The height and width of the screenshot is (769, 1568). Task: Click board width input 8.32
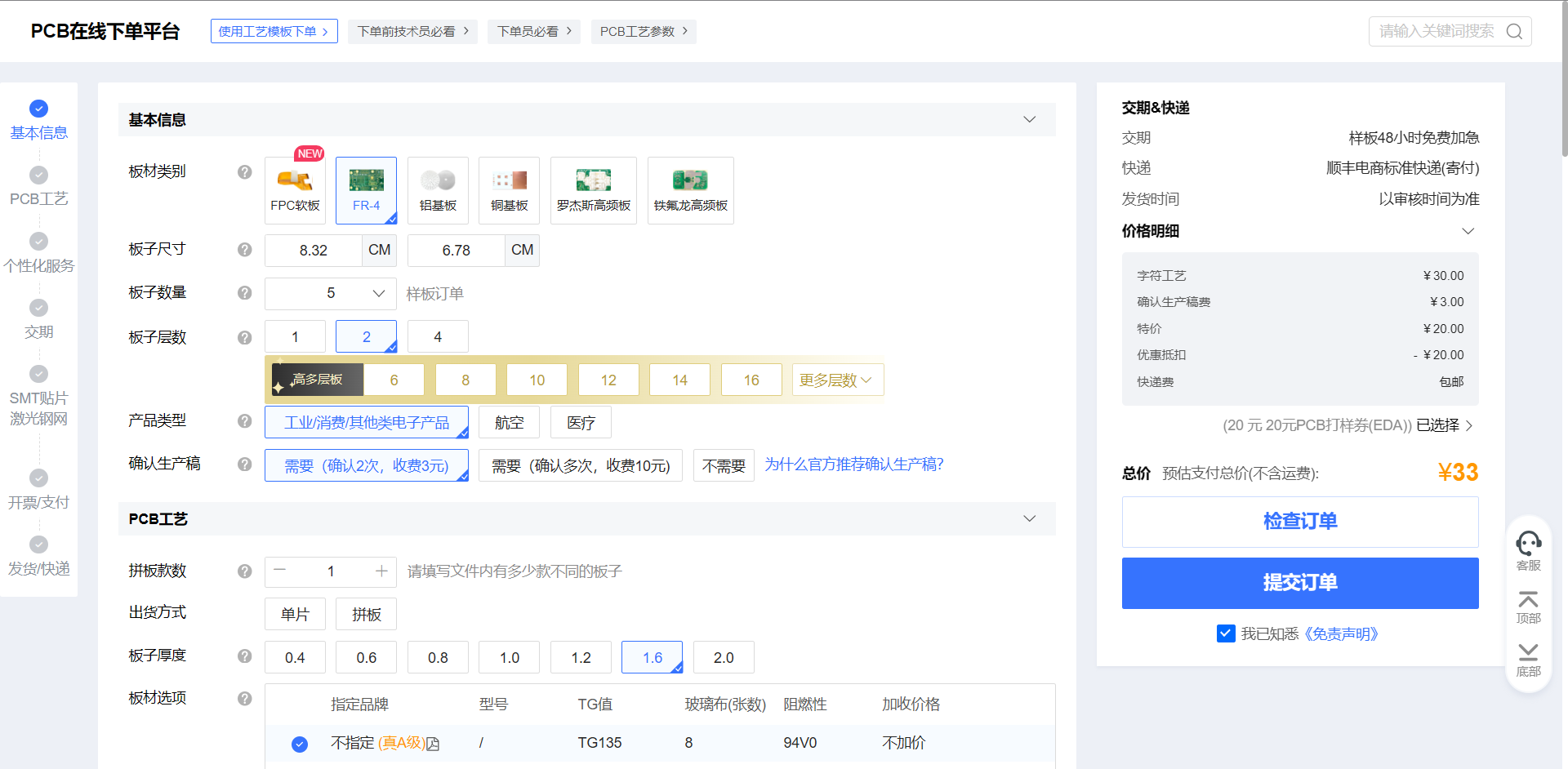314,251
